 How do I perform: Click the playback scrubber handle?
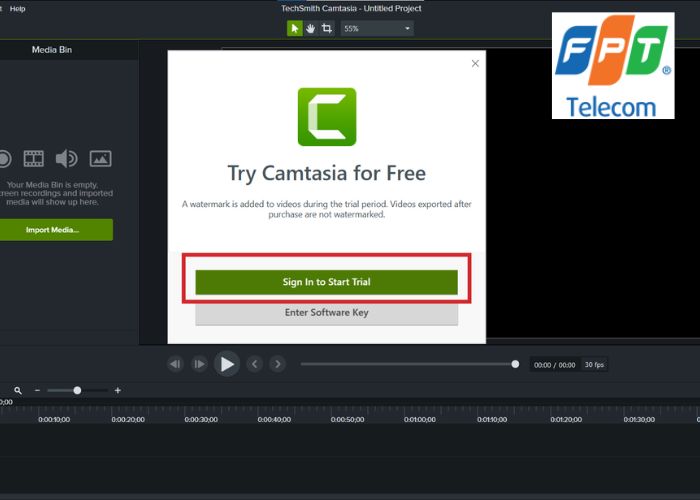[515, 364]
